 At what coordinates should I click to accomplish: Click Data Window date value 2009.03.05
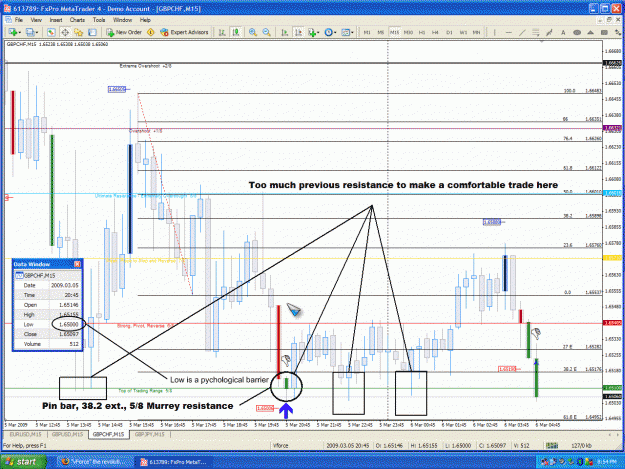(x=65, y=285)
